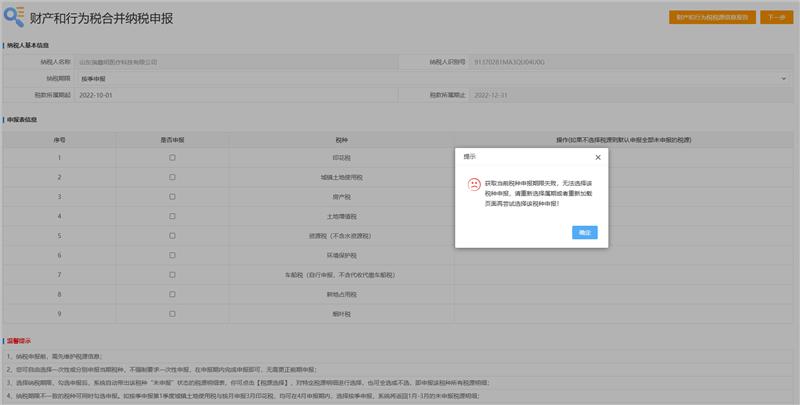
Task: Tick the 房产税 checkbox
Action: pyautogui.click(x=173, y=197)
